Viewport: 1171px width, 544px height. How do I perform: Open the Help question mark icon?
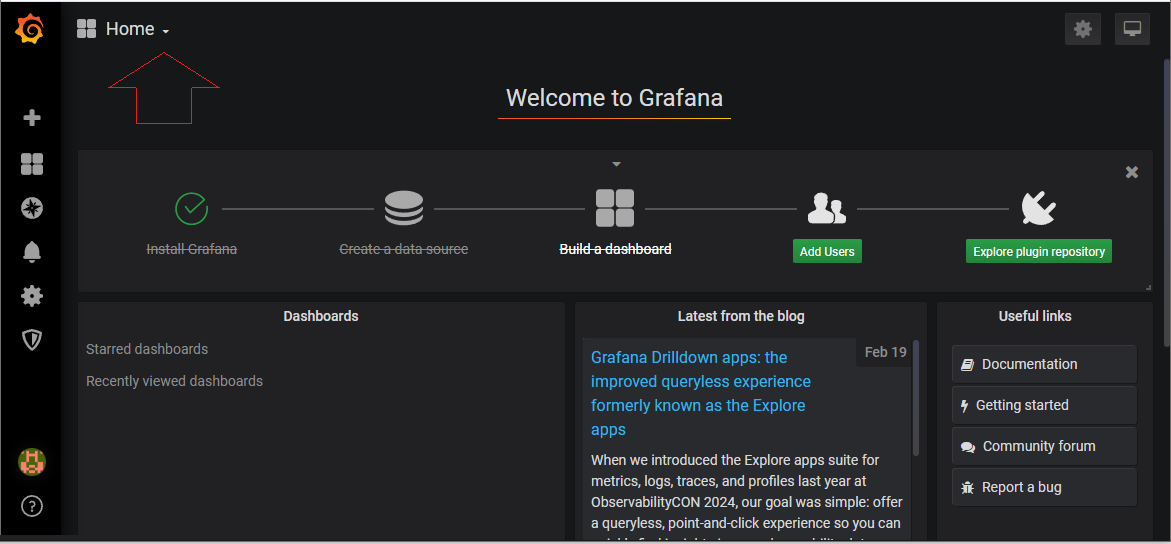(32, 506)
